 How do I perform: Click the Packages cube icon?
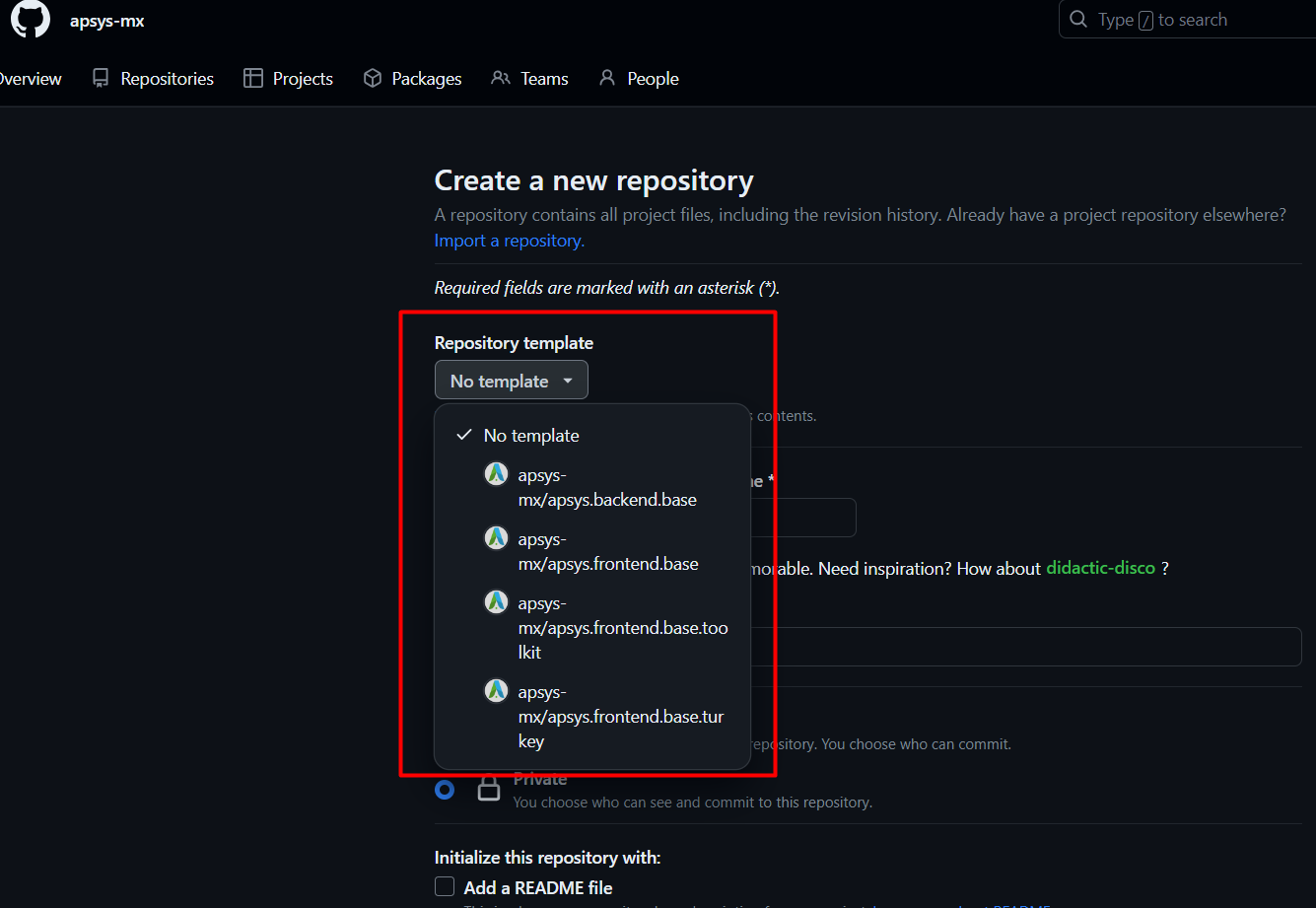[373, 78]
